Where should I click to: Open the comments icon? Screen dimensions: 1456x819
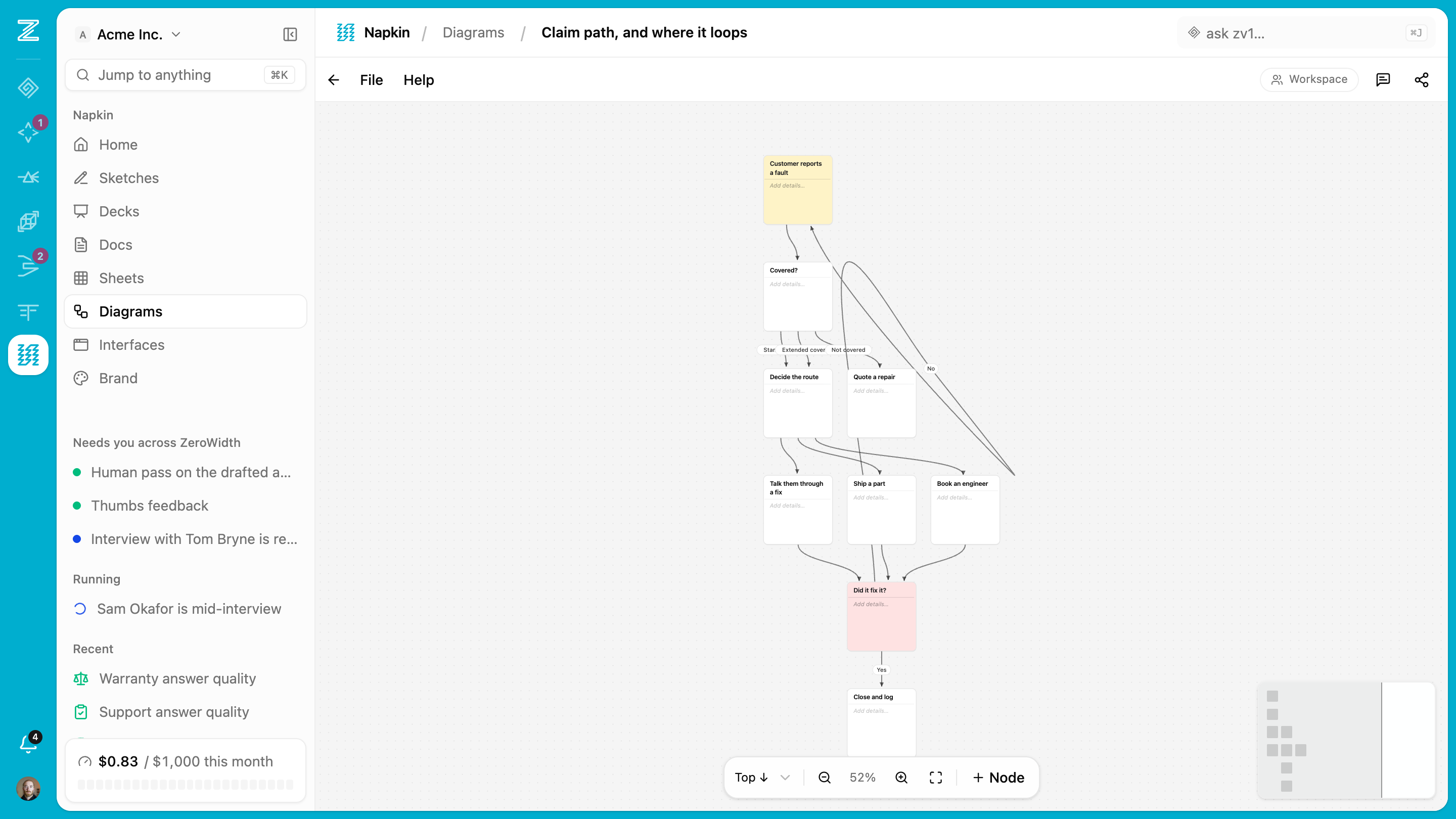point(1383,80)
